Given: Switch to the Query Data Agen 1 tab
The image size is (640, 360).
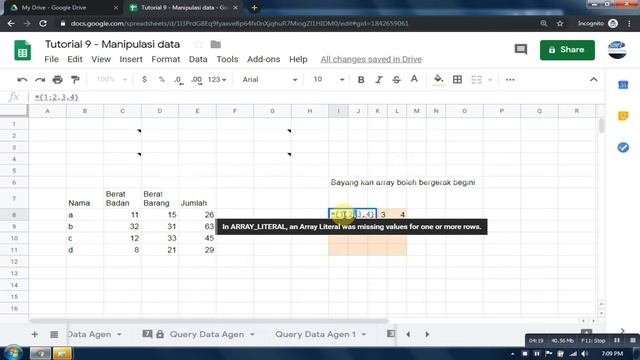Looking at the screenshot, I should 315,334.
